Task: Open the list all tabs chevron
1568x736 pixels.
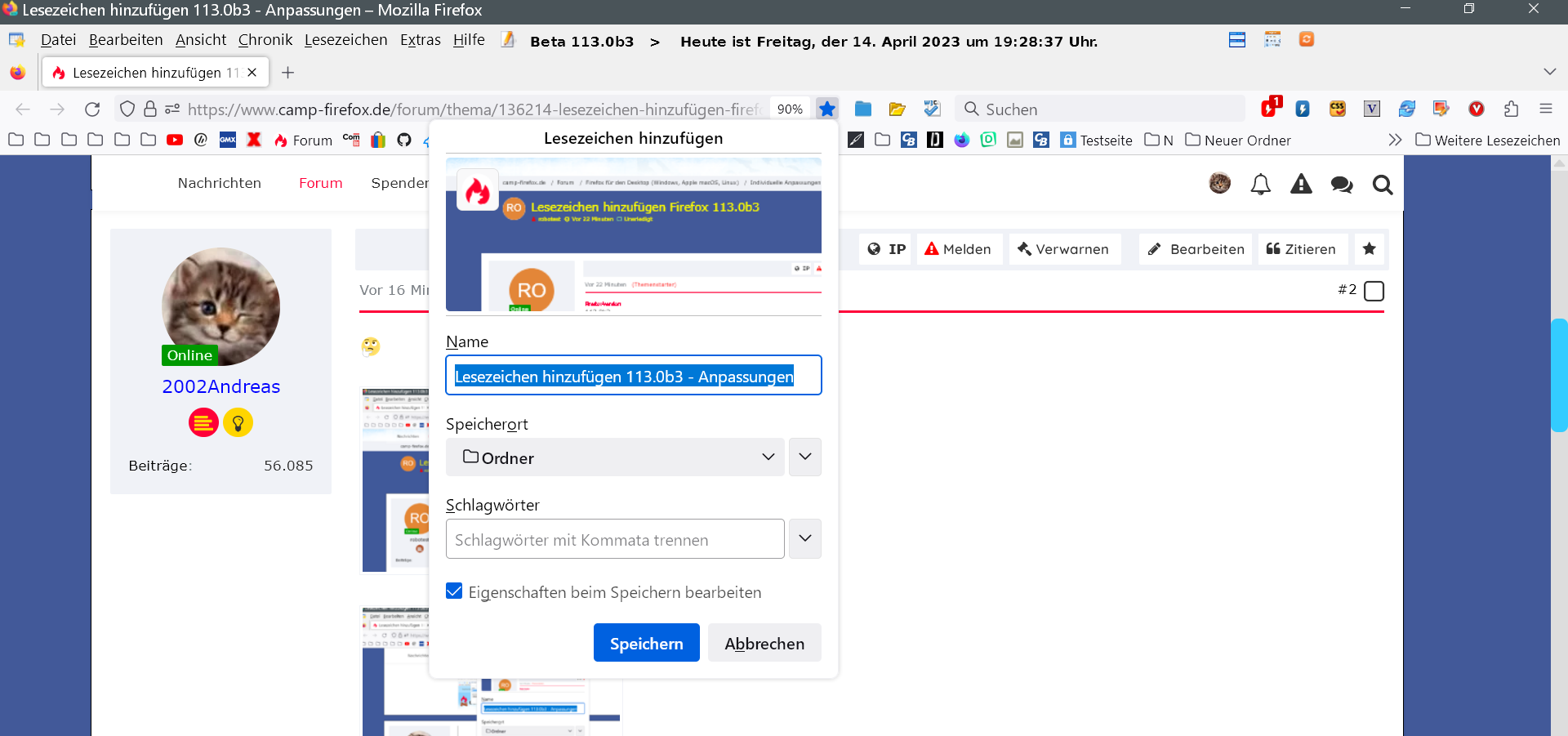Action: (x=1550, y=72)
